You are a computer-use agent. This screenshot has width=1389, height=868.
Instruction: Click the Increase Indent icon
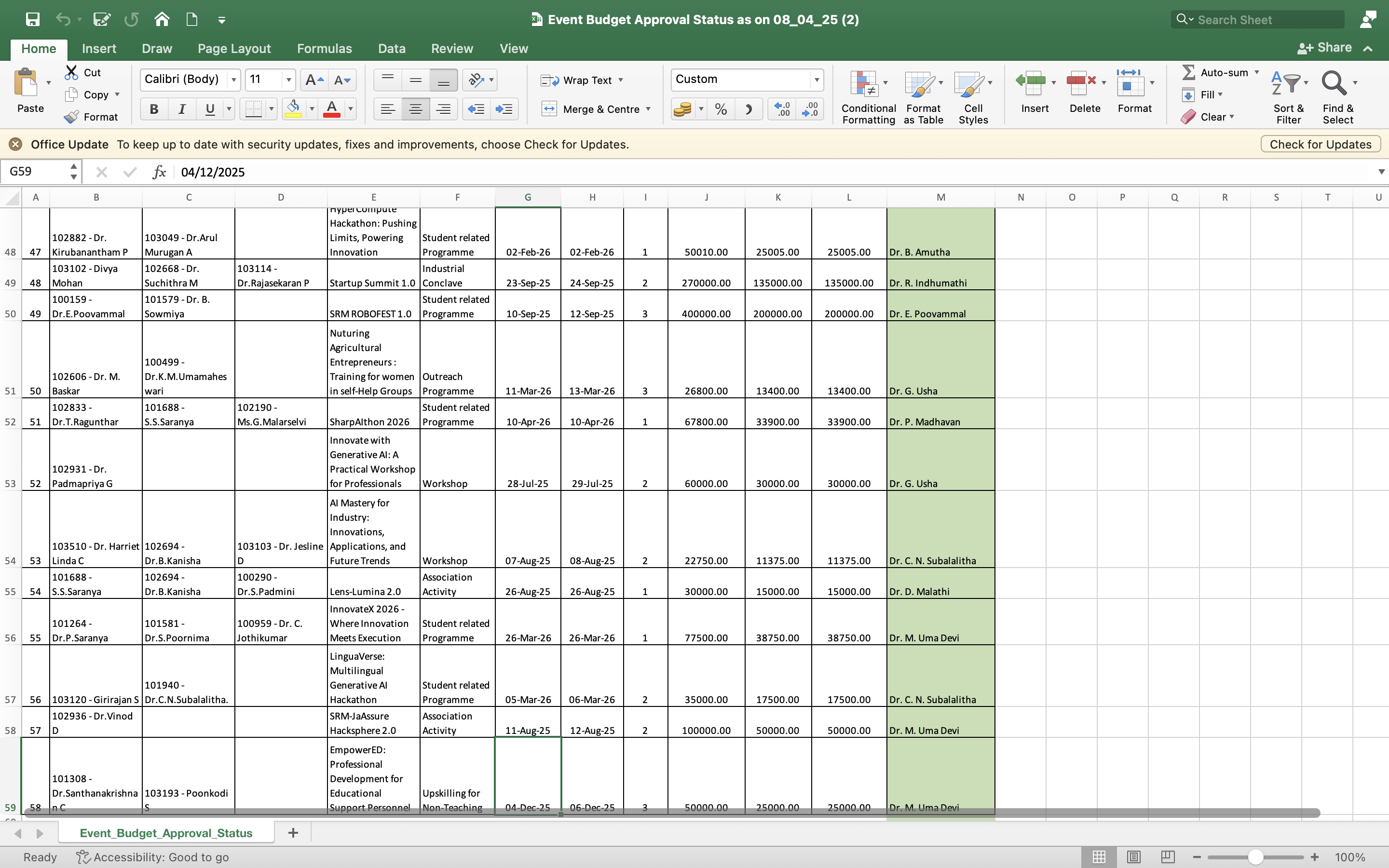point(504,109)
